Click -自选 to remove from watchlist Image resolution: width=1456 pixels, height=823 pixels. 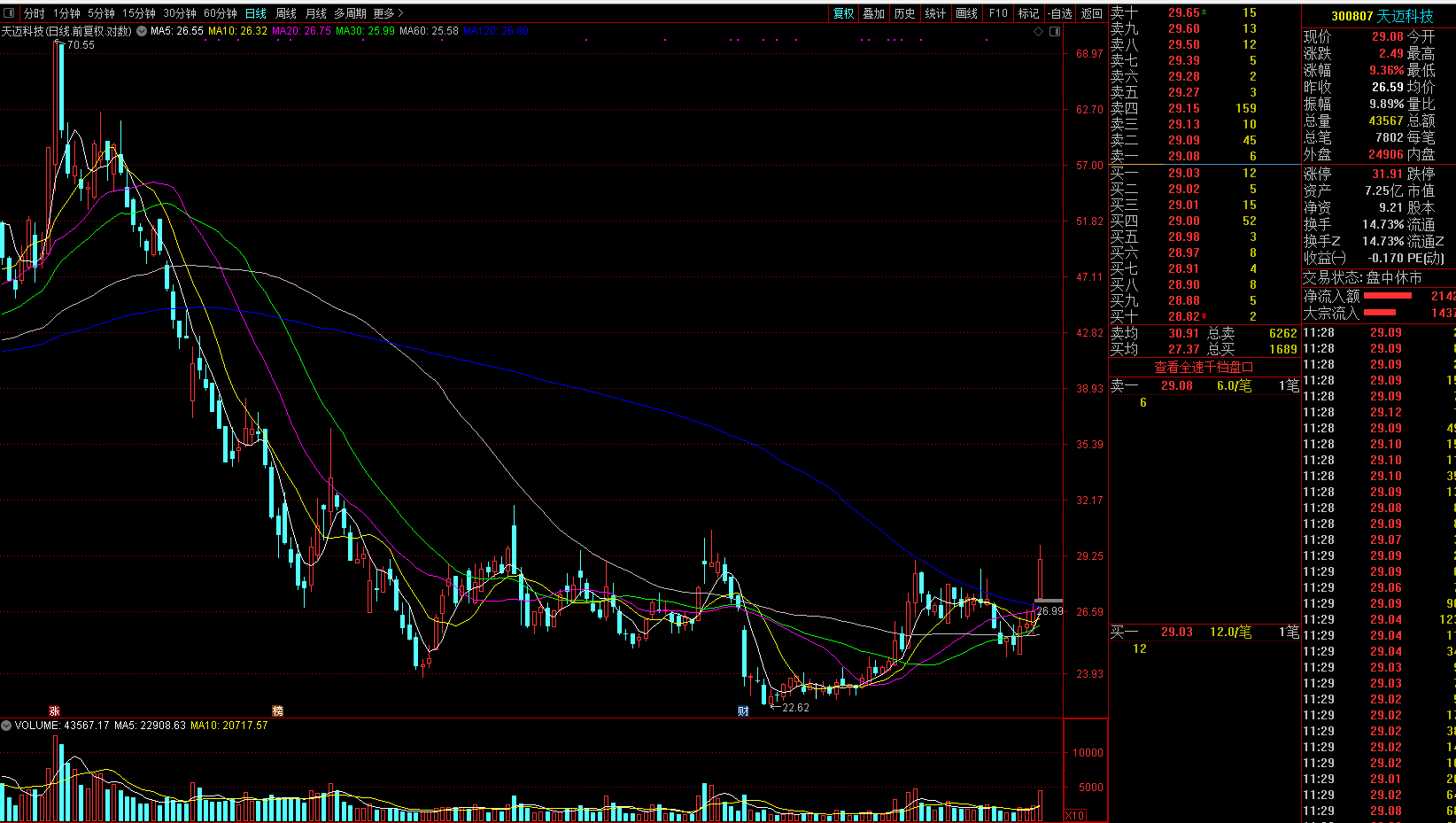1060,13
